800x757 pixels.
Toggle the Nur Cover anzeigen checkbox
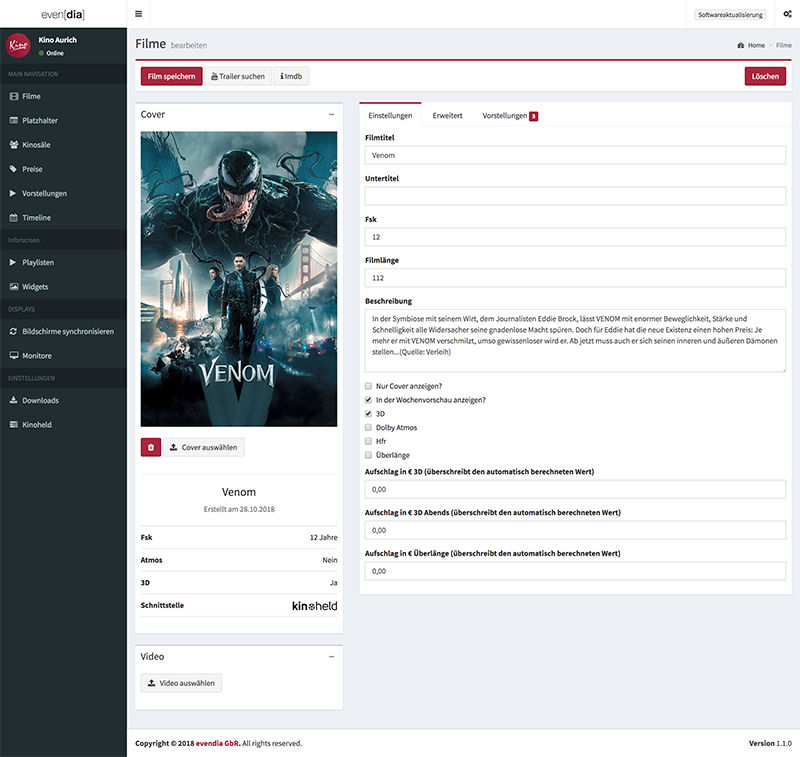click(x=368, y=386)
